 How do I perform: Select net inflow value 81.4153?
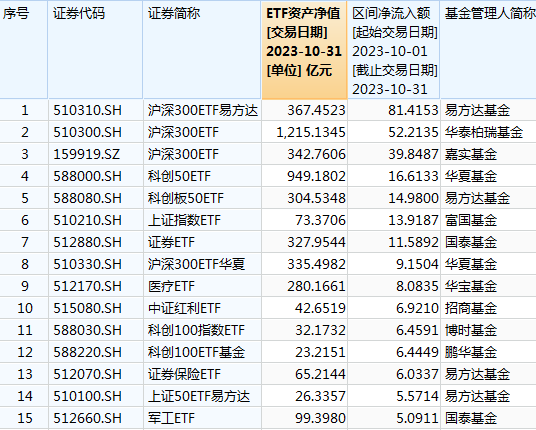tap(413, 110)
